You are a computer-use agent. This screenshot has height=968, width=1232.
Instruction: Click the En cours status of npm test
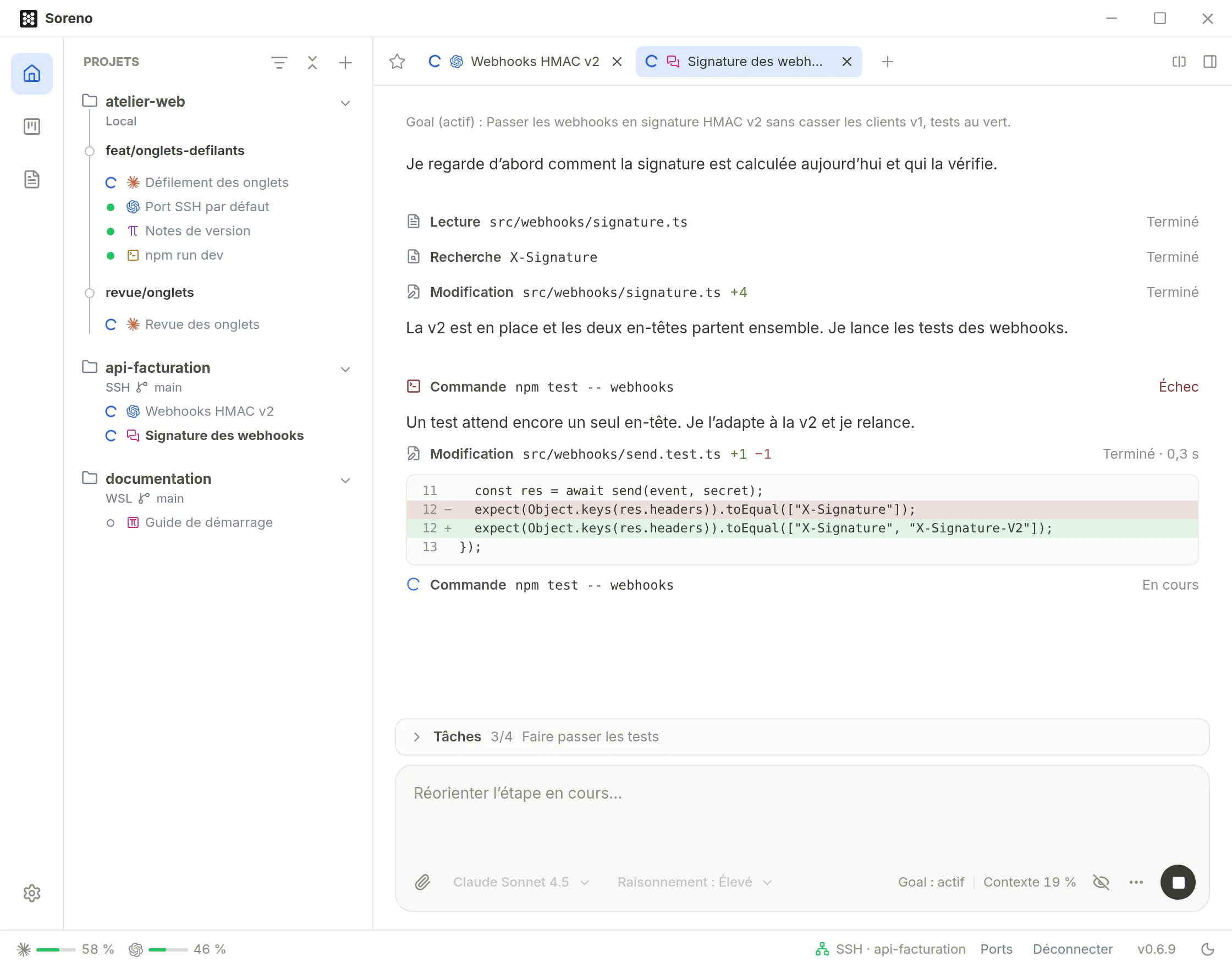coord(1170,584)
